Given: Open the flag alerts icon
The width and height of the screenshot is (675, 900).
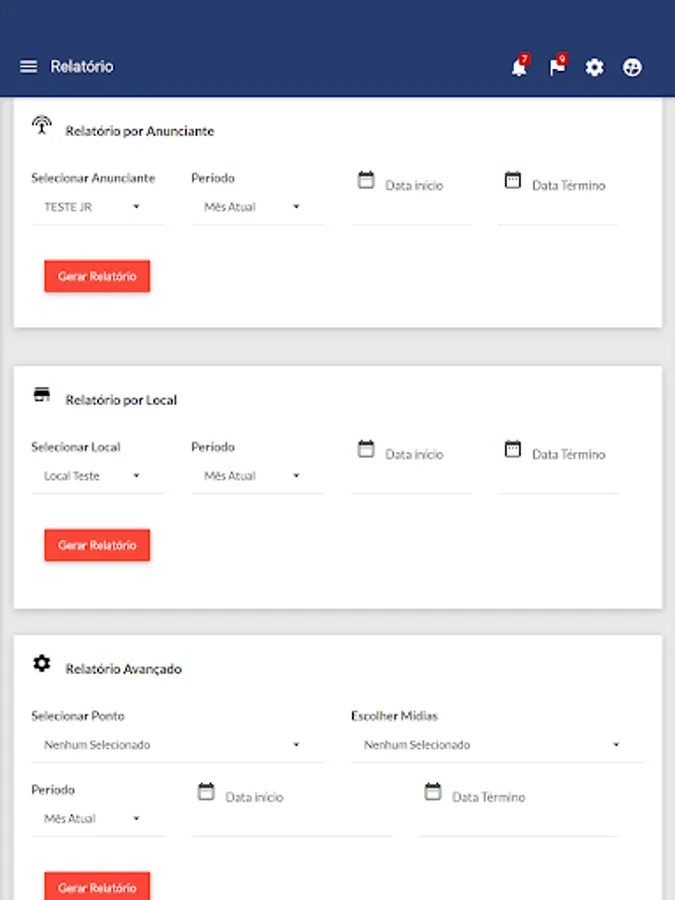Looking at the screenshot, I should click(x=557, y=68).
